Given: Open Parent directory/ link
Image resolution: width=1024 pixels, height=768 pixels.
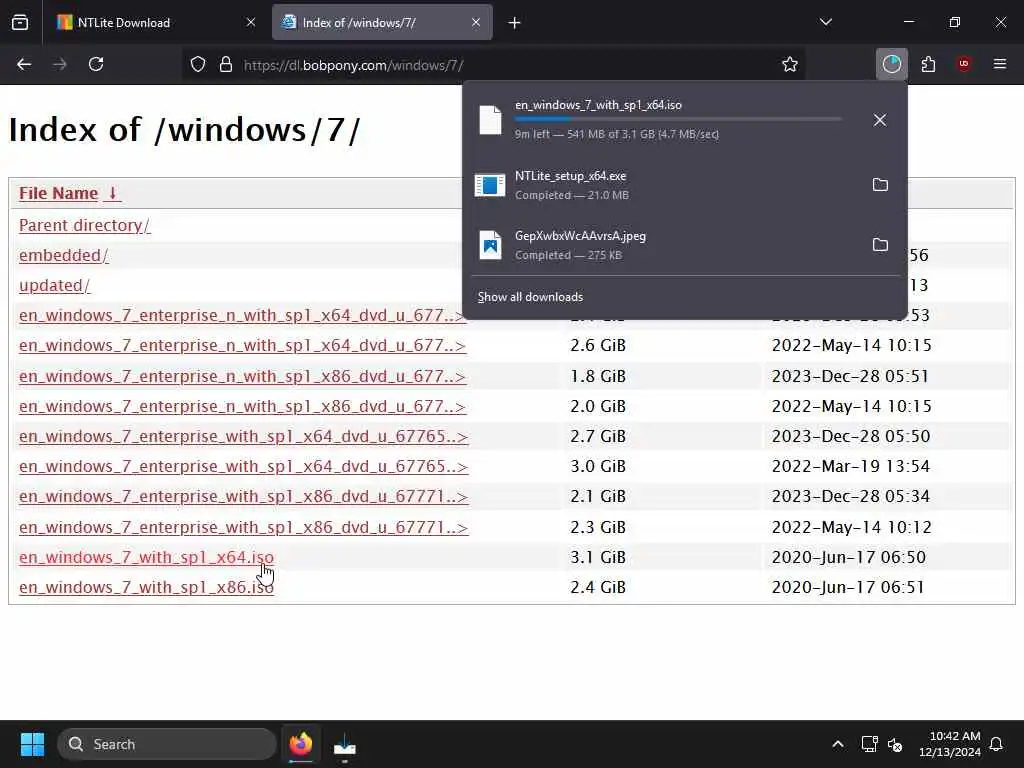Looking at the screenshot, I should click(84, 225).
